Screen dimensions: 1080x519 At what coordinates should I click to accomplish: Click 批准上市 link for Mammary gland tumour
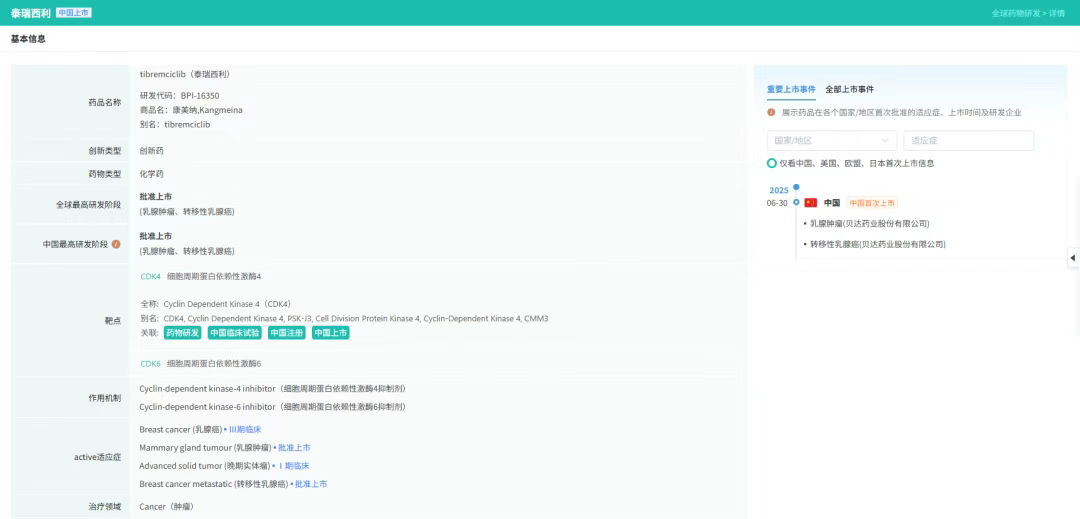point(294,447)
